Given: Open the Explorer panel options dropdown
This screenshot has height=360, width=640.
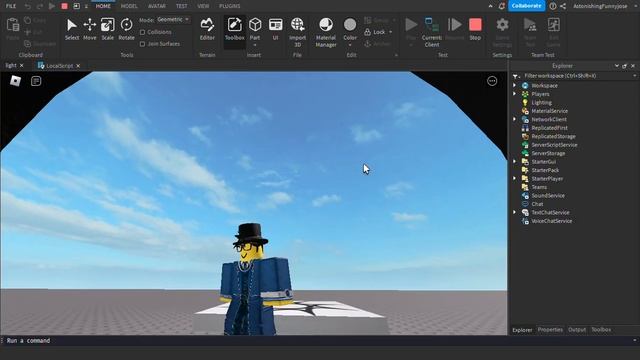Looking at the screenshot, I should coord(617,66).
